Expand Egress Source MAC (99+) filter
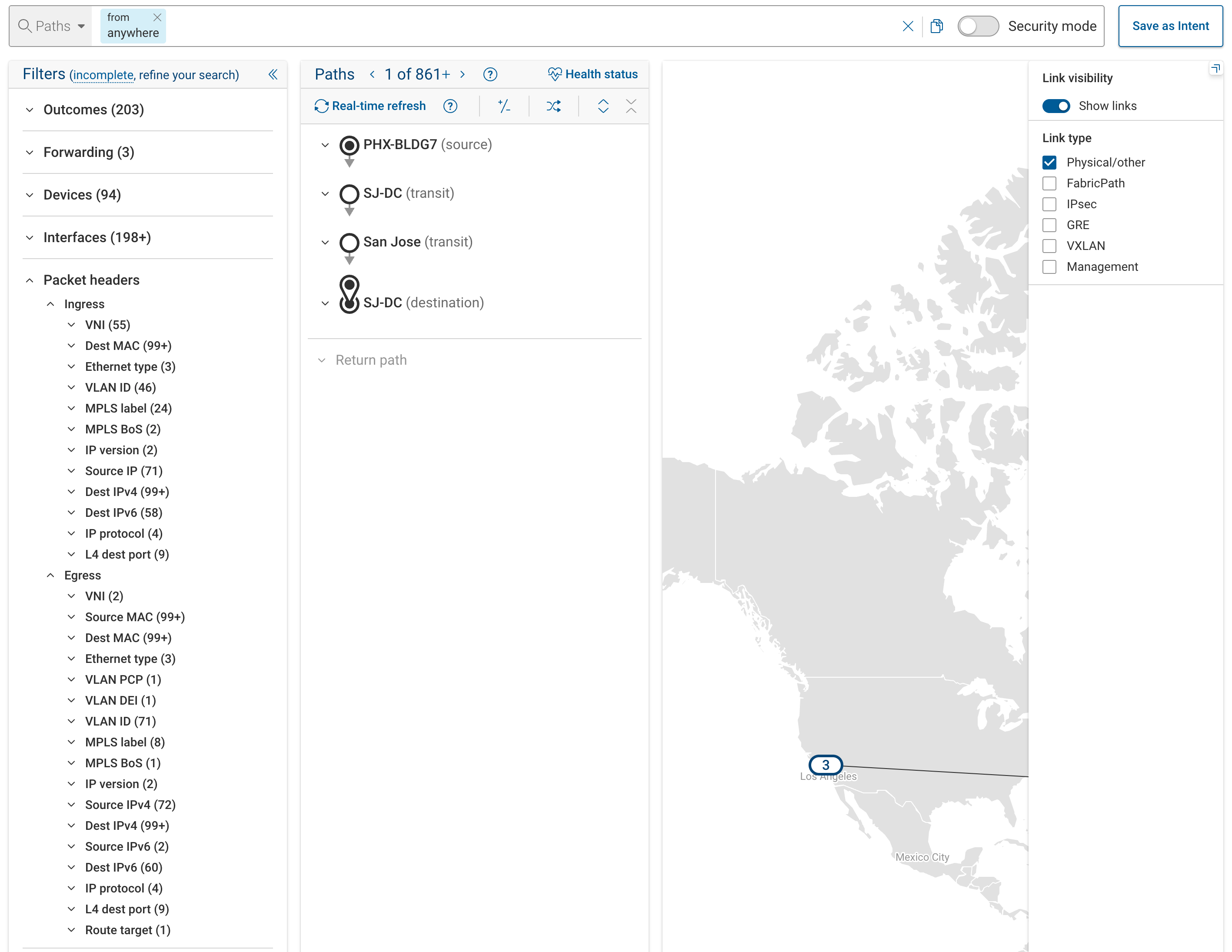 pyautogui.click(x=71, y=617)
